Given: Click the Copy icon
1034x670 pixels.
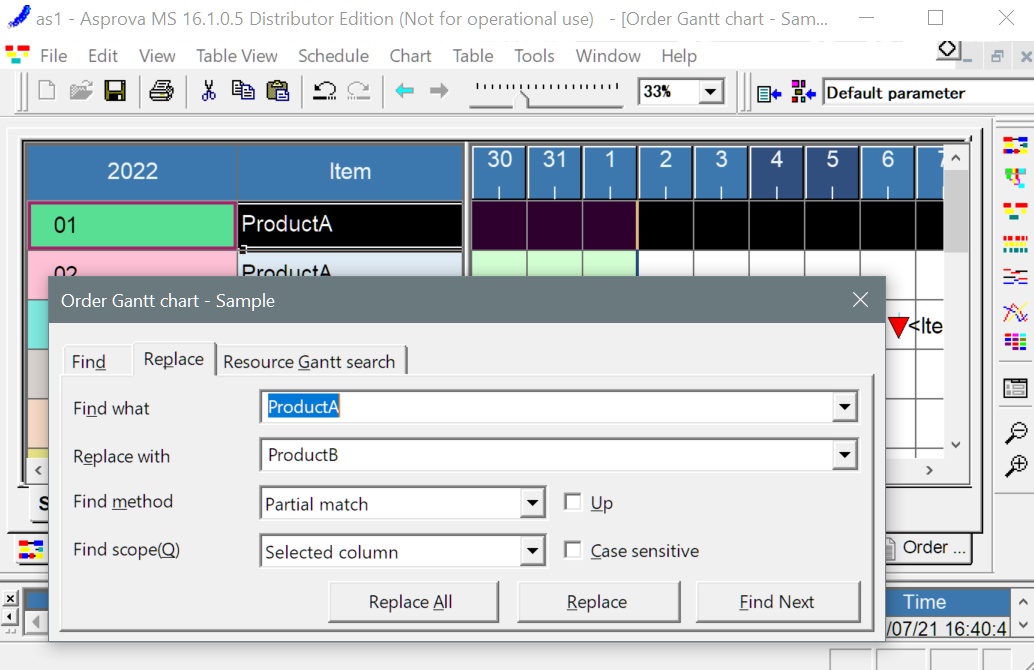Looking at the screenshot, I should click(x=243, y=90).
